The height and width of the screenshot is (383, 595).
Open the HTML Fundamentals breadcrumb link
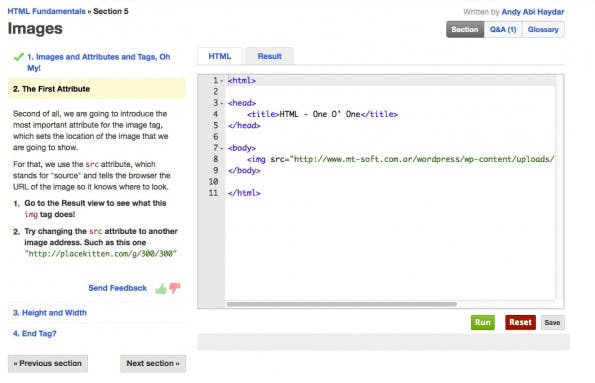pyautogui.click(x=47, y=11)
